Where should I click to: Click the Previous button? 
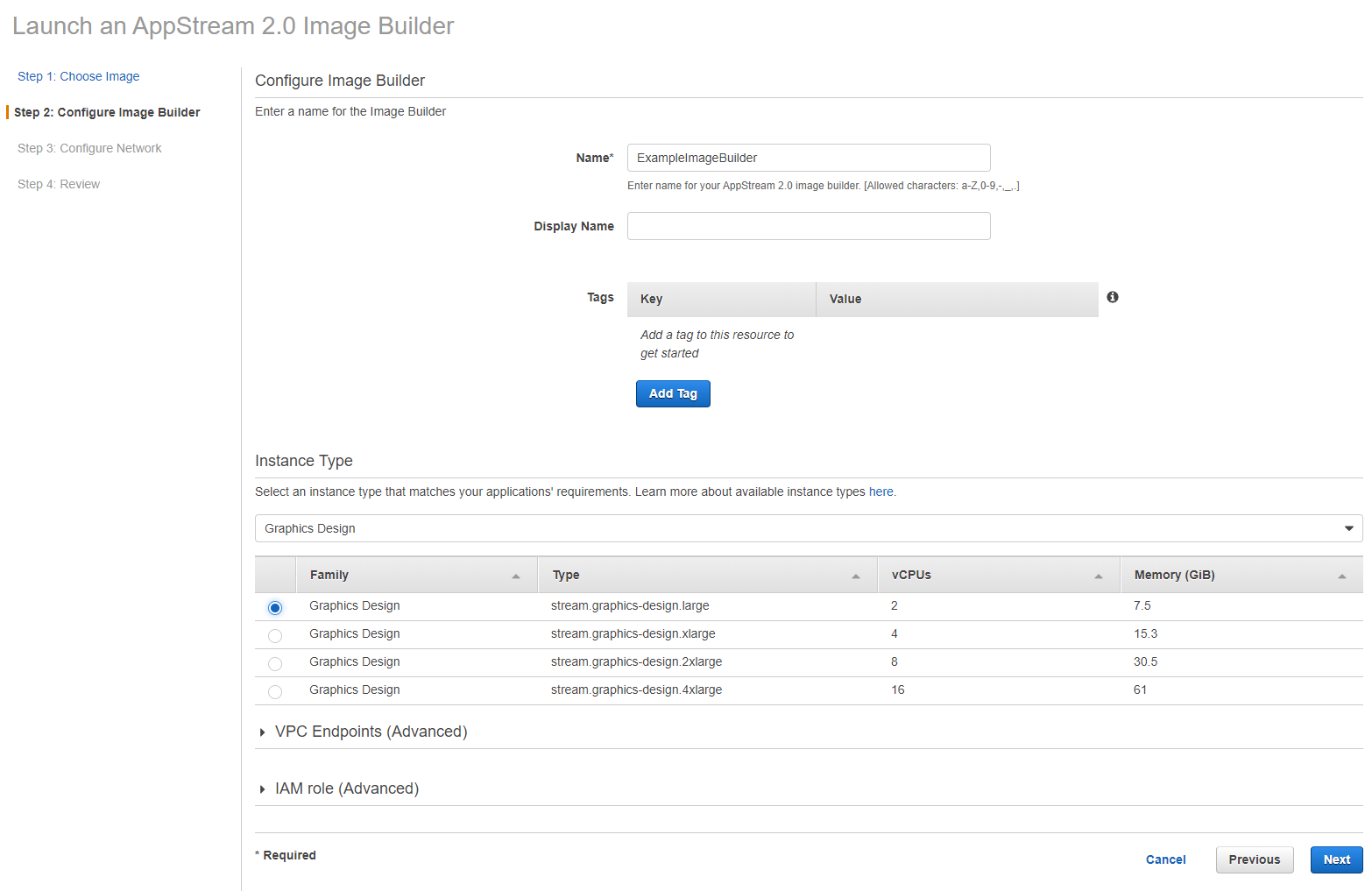[x=1254, y=859]
